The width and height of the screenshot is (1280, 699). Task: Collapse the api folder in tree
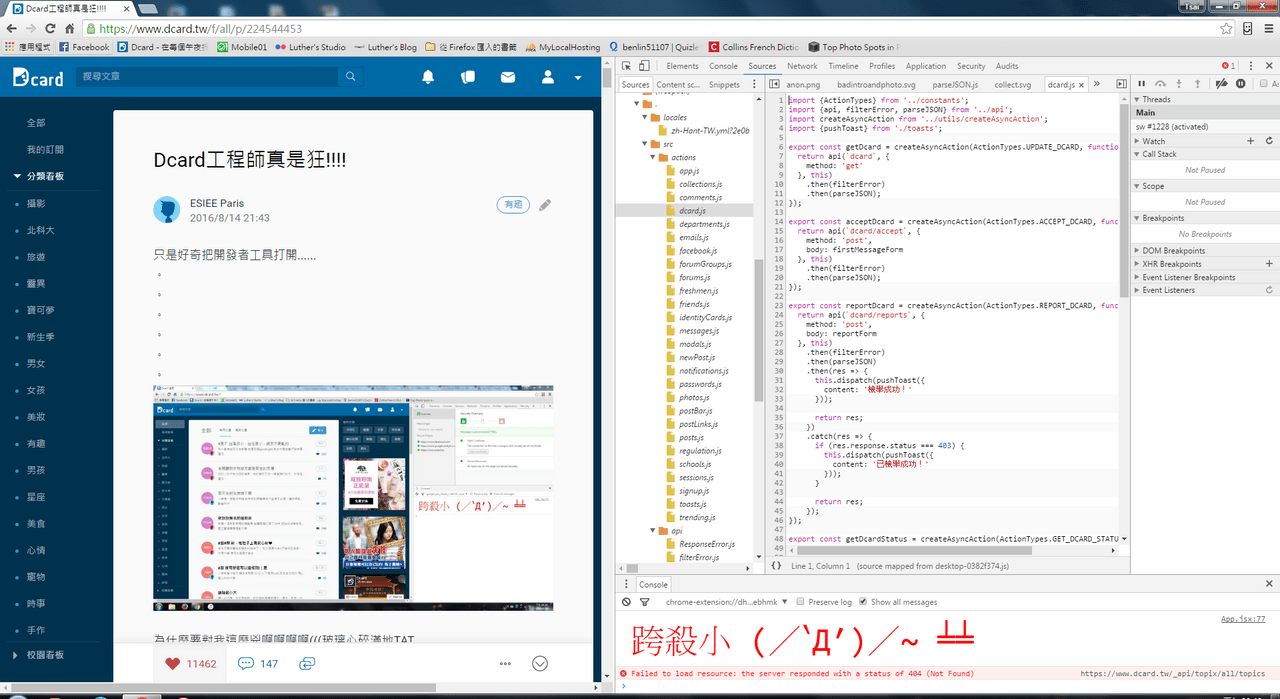(x=654, y=531)
